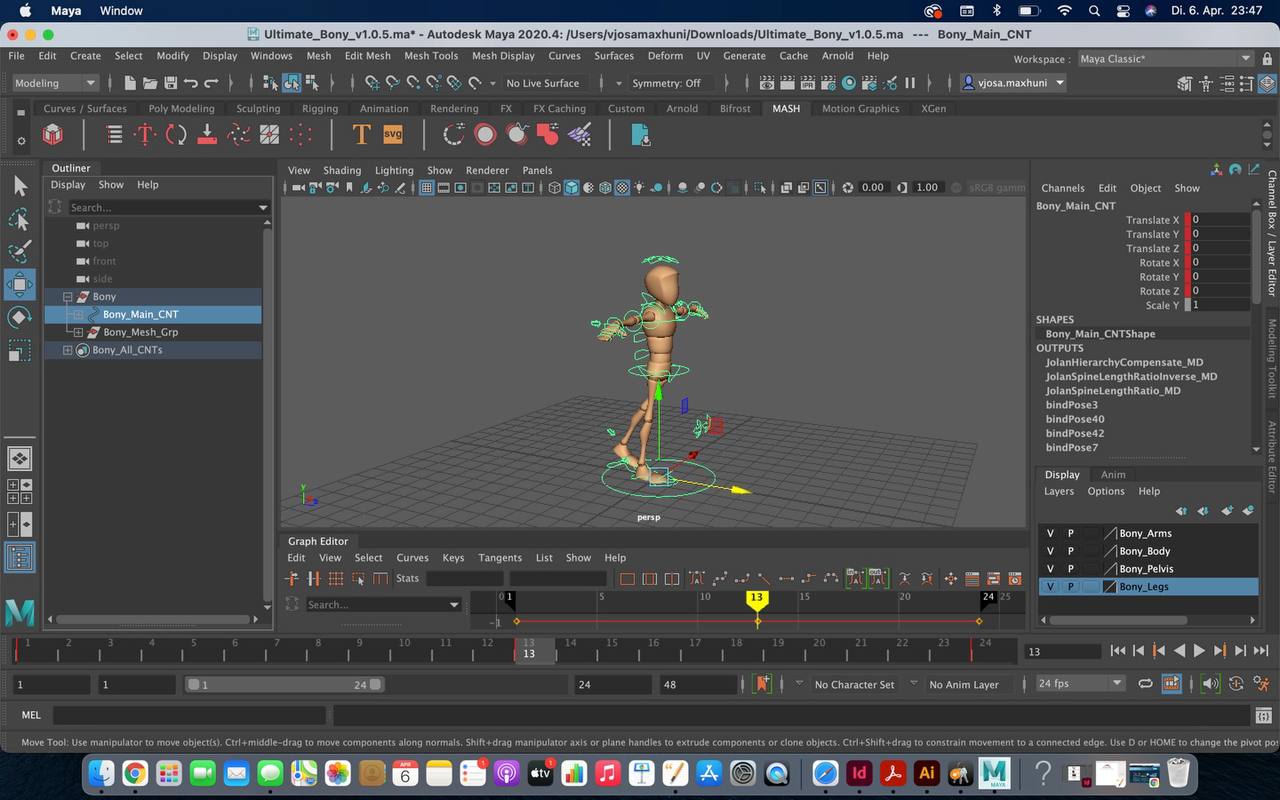
Task: Activate the Move tool in toolbox
Action: coord(19,284)
